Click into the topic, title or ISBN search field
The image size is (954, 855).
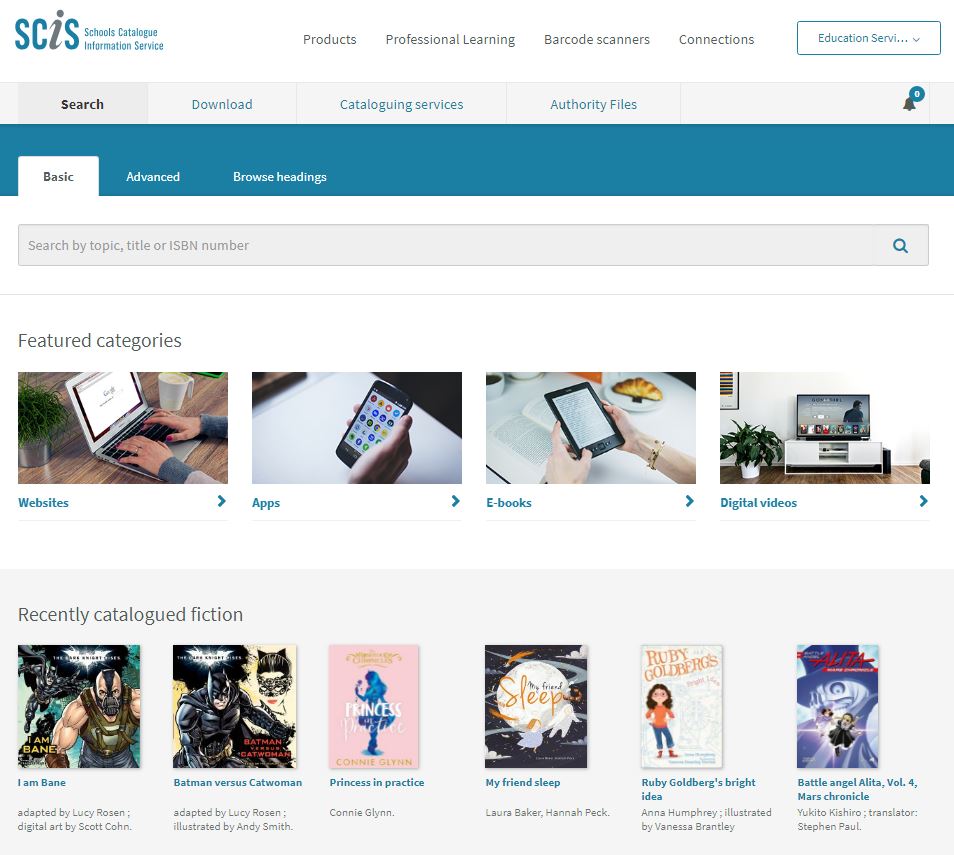446,245
